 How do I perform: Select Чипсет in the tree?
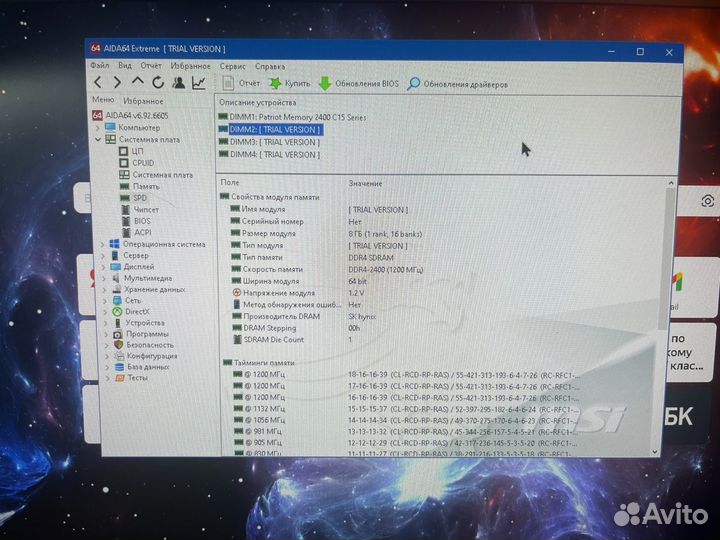140,209
